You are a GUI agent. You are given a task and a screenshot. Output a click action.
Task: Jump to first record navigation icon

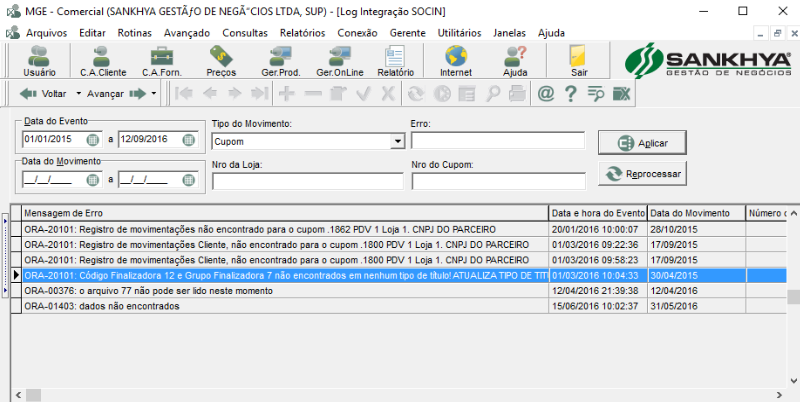point(183,94)
